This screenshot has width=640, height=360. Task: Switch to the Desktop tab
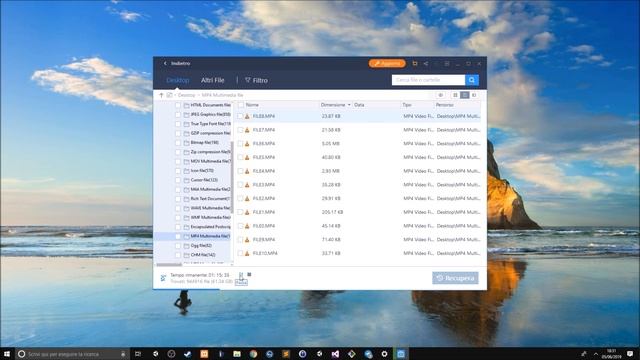[178, 80]
